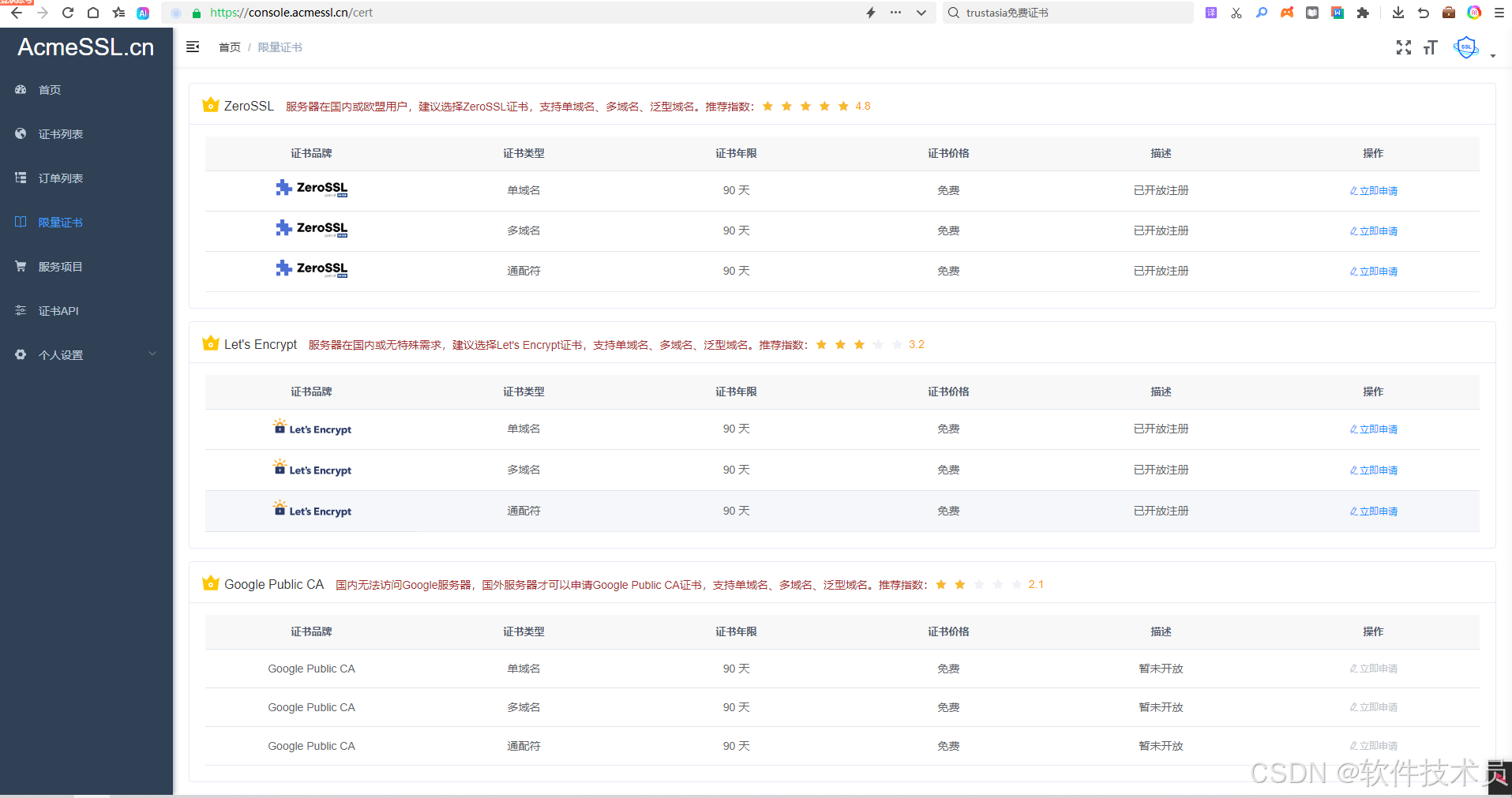The height and width of the screenshot is (798, 1512).
Task: Open 服务项目 in the sidebar
Action: click(x=87, y=267)
